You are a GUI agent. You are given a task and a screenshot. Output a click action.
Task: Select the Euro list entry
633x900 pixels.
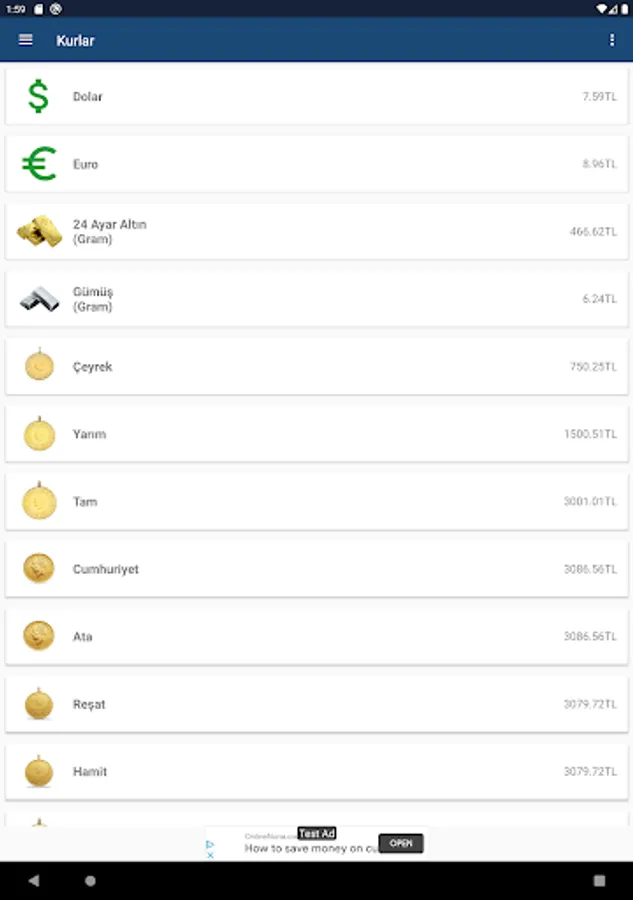317,164
